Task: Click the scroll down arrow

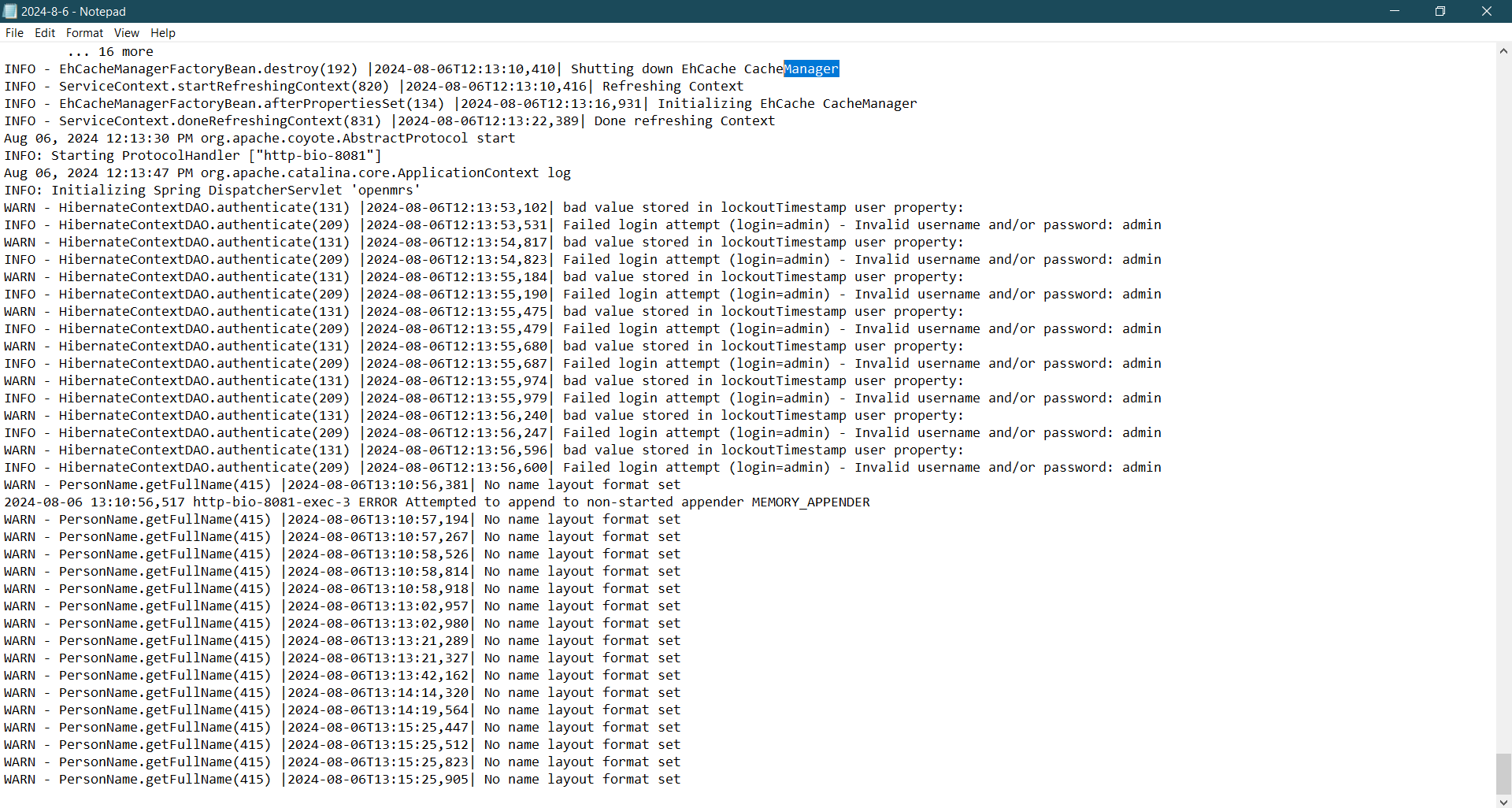Action: pyautogui.click(x=1503, y=802)
